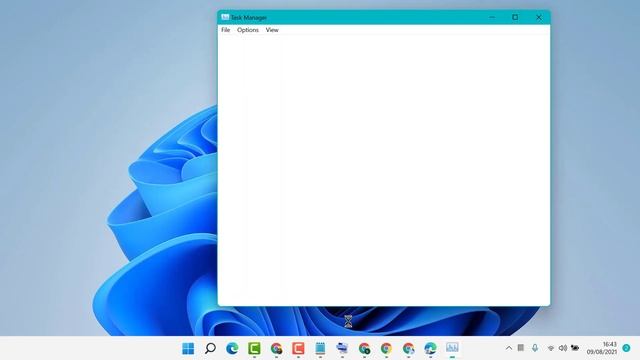The width and height of the screenshot is (640, 360).
Task: Click the battery tray icon
Action: pyautogui.click(x=575, y=348)
